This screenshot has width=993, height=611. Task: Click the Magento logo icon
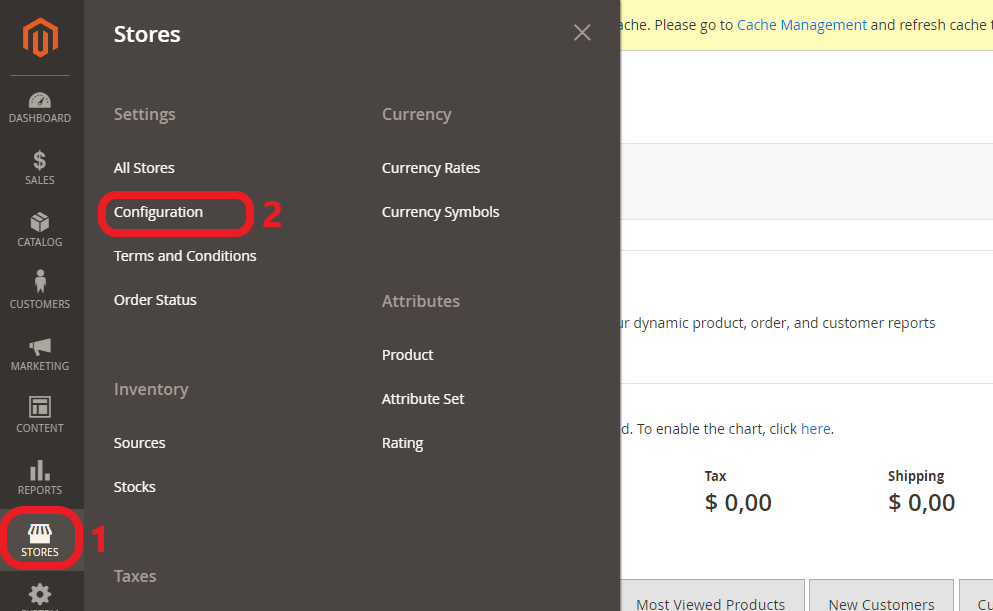[41, 38]
